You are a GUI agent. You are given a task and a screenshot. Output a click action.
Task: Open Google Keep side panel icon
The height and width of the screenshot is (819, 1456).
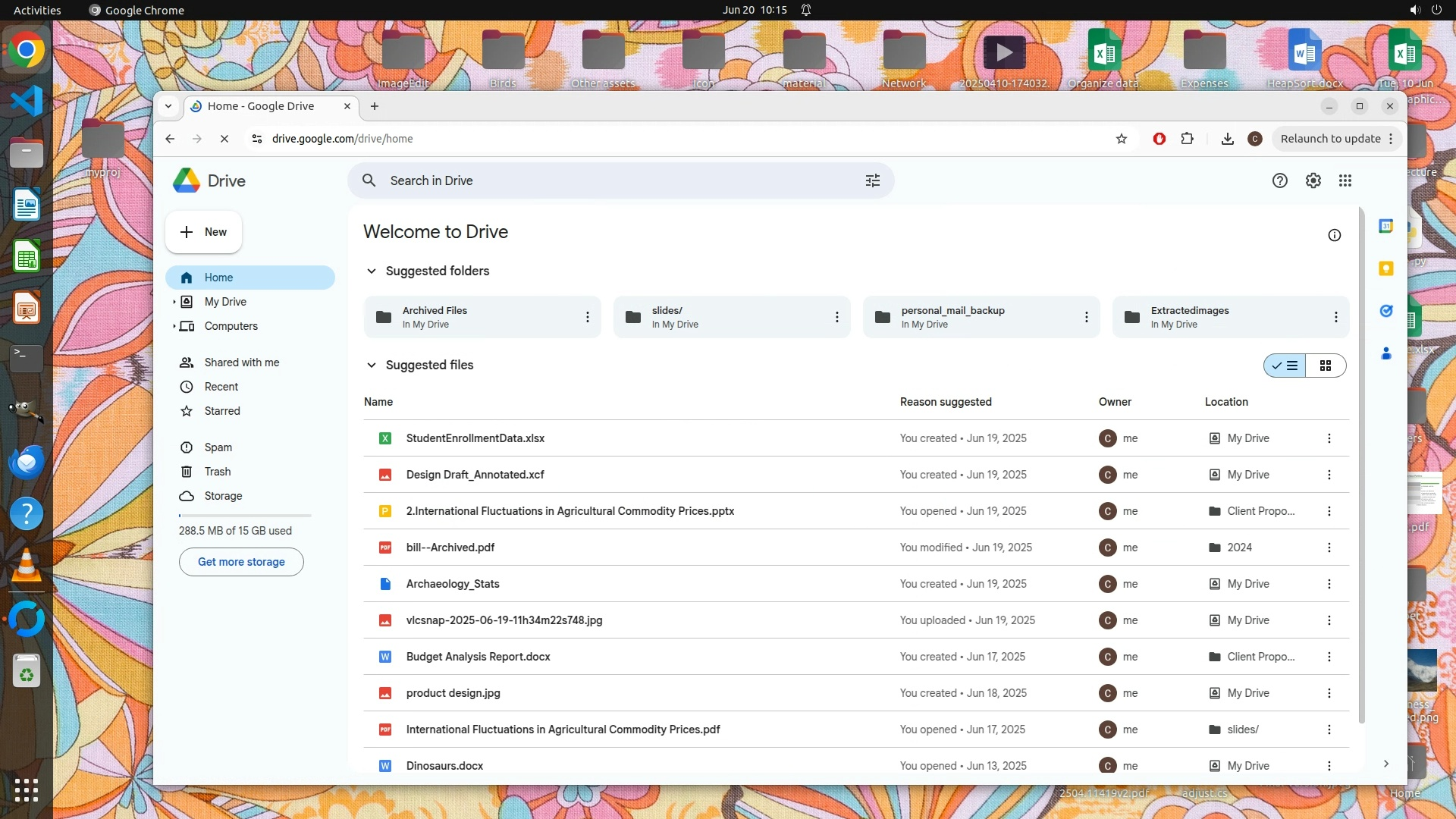point(1385,268)
